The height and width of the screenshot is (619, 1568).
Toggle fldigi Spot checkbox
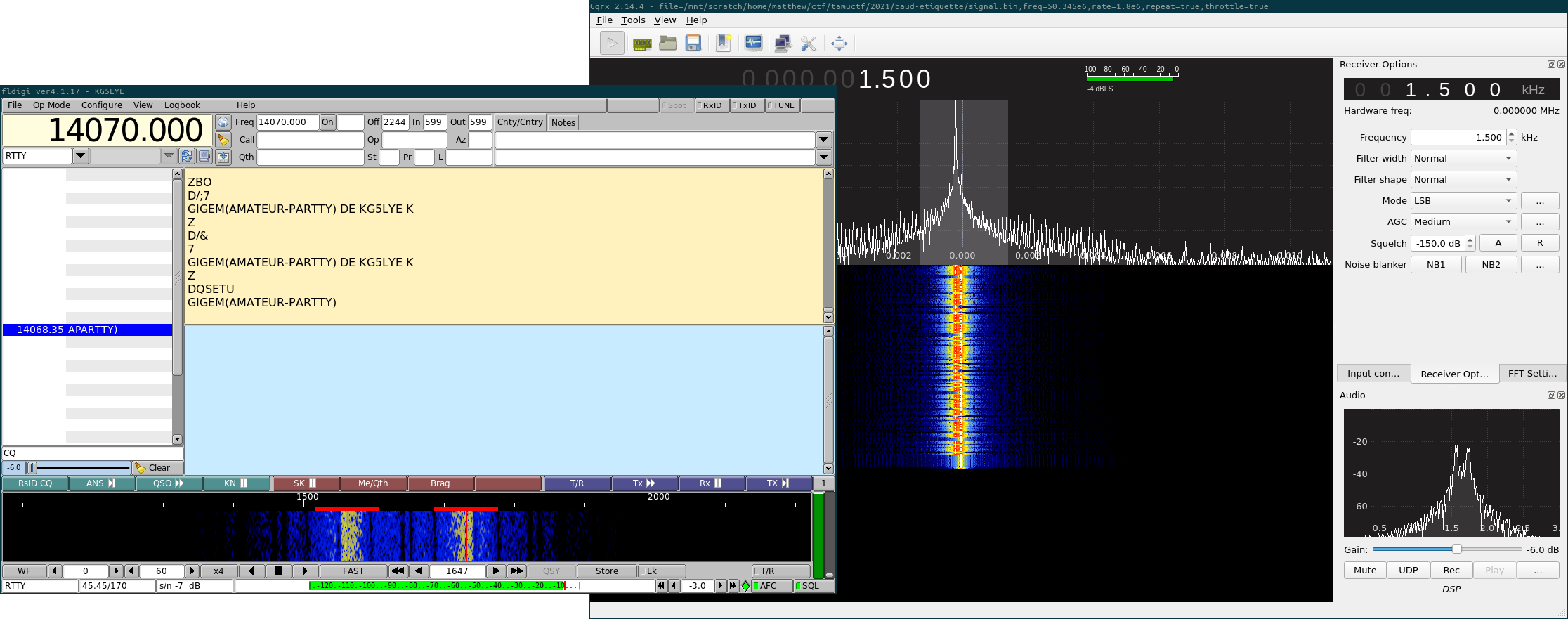pos(676,105)
